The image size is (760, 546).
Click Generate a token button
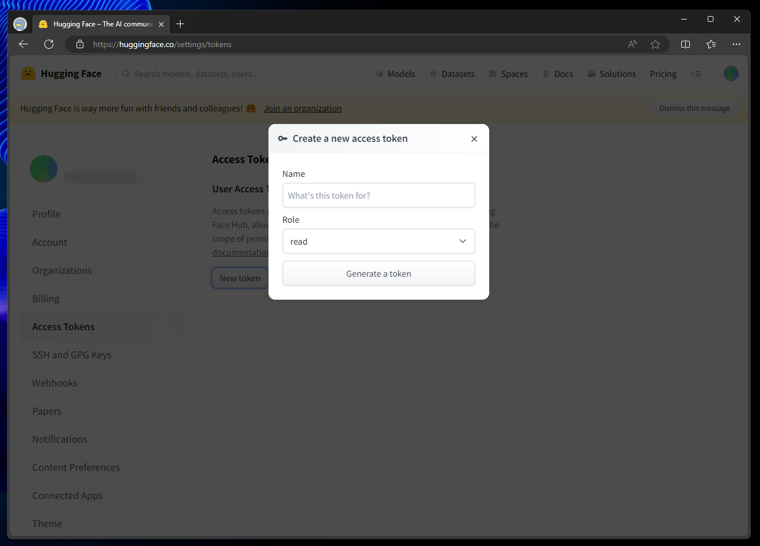pyautogui.click(x=379, y=273)
